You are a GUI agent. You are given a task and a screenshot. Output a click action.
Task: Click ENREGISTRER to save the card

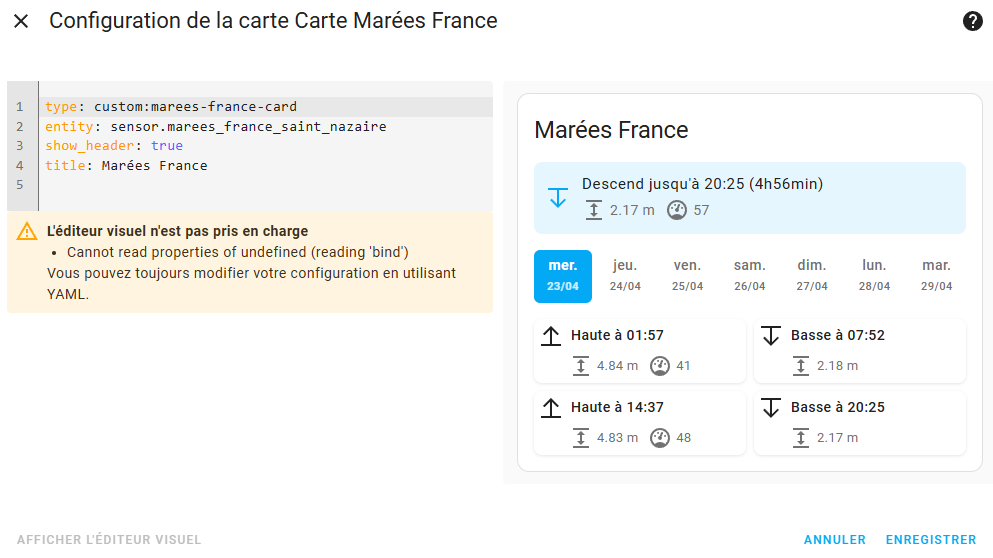[x=931, y=540]
